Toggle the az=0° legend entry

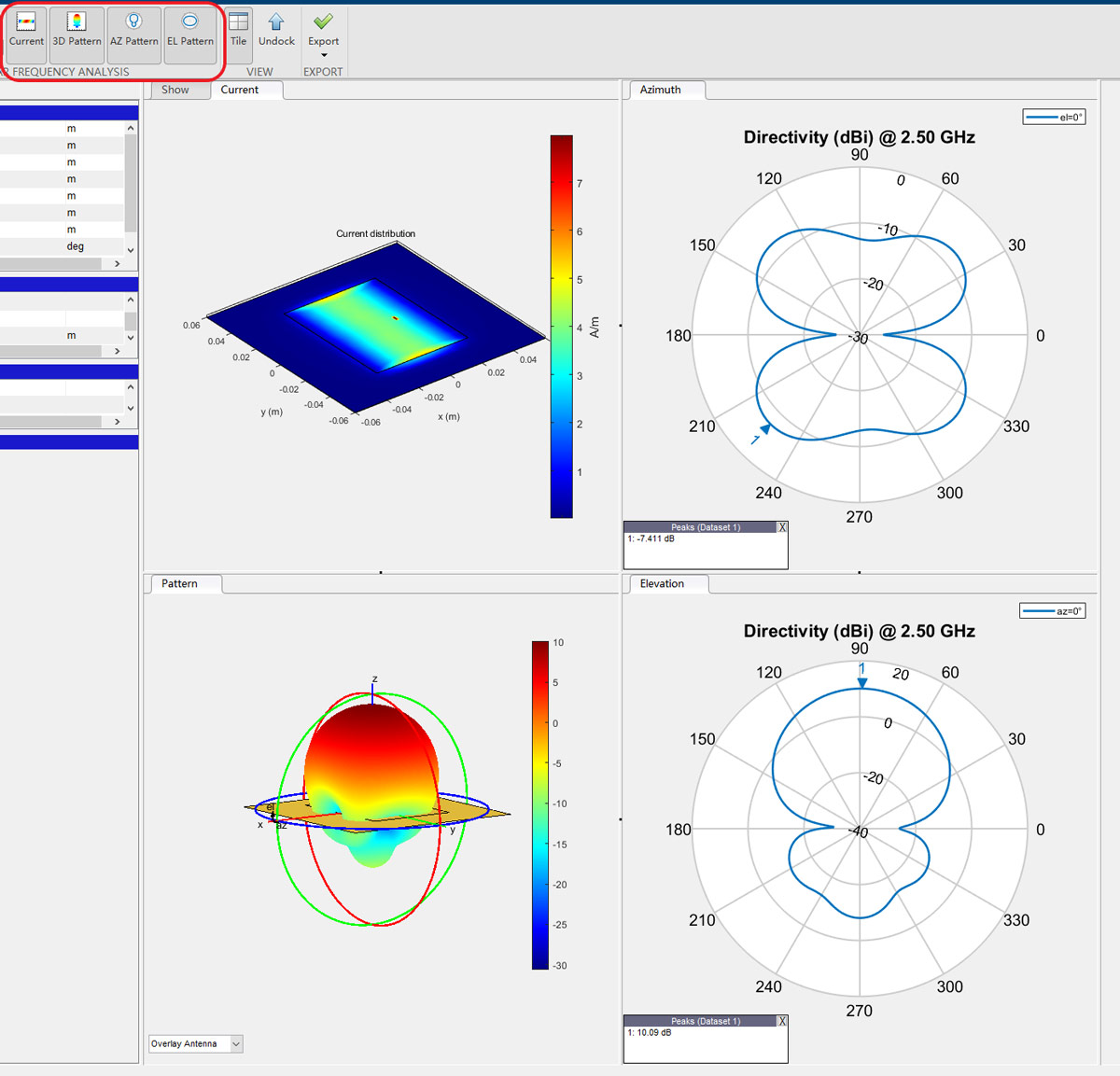(1054, 610)
